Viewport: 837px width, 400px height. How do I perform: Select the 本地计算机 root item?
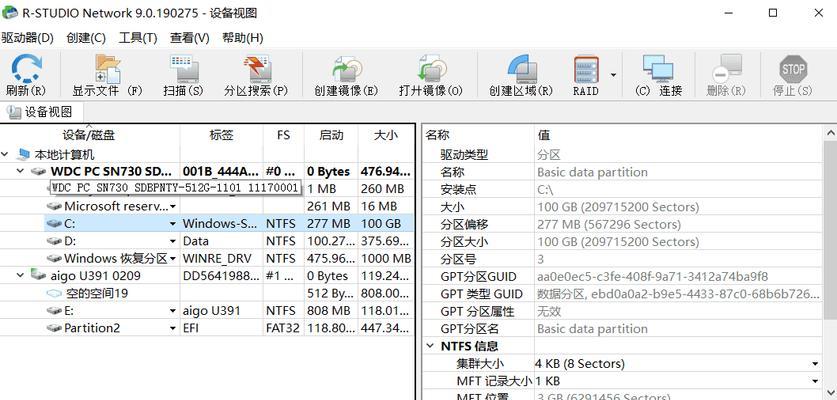pos(64,154)
